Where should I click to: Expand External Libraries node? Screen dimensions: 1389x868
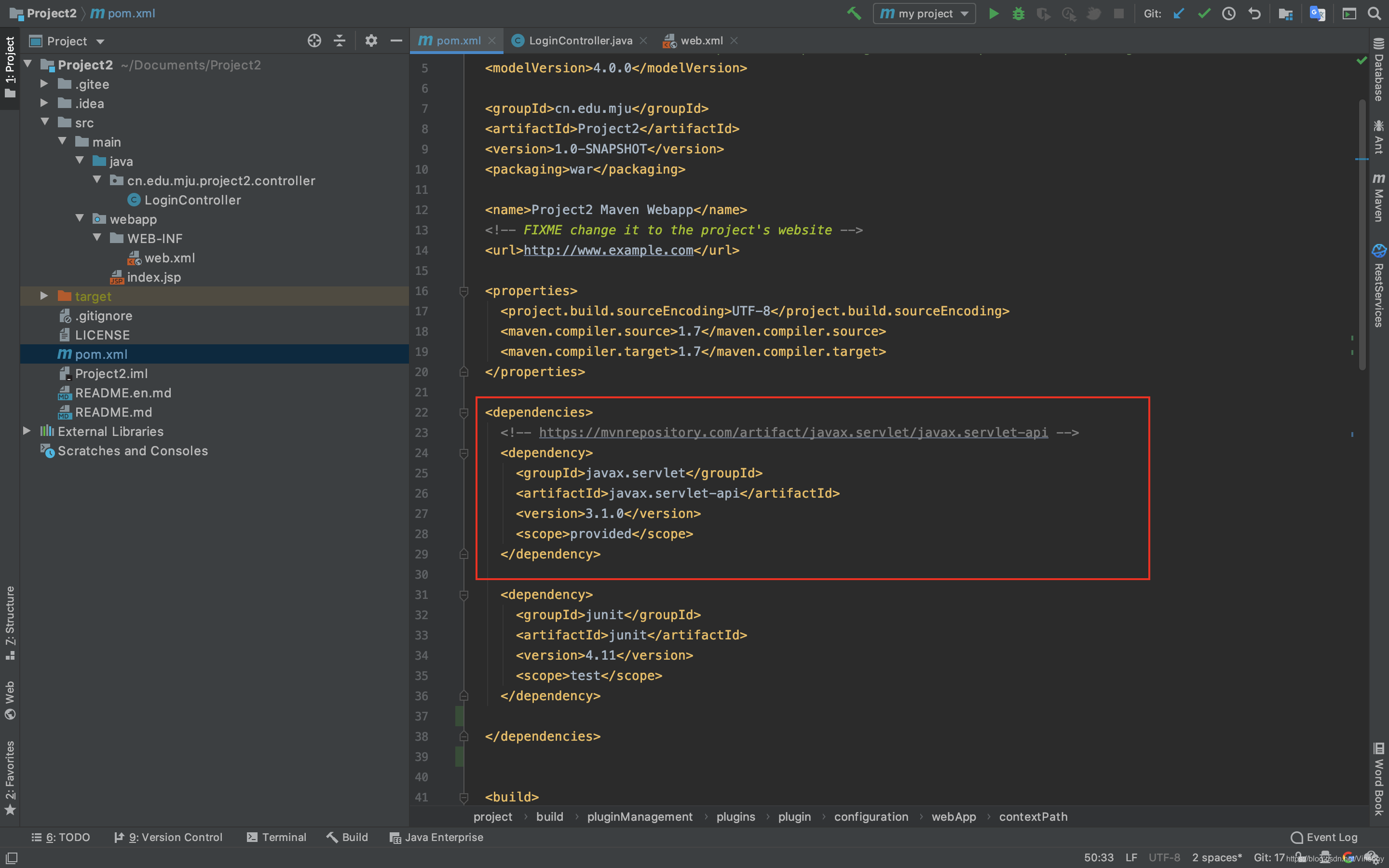click(27, 431)
